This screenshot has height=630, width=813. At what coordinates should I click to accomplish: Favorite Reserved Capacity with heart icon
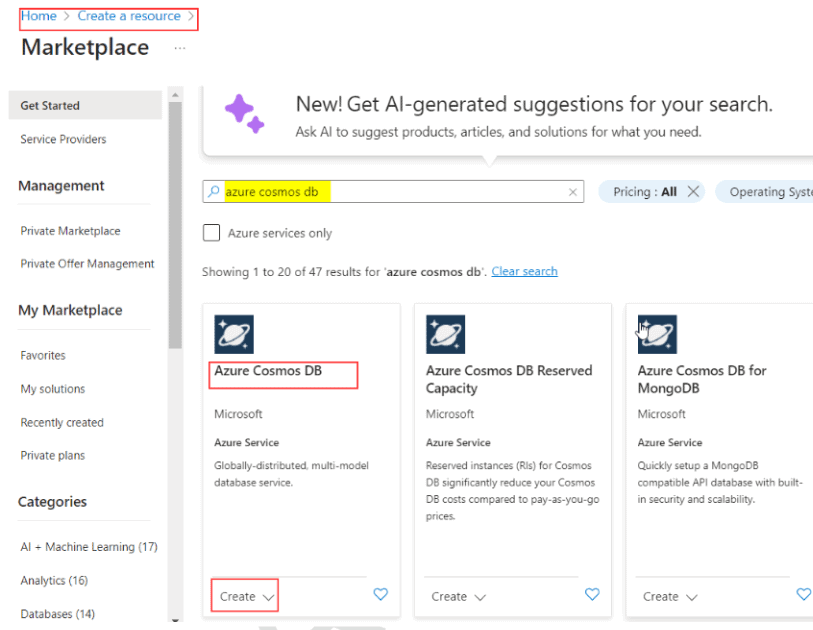point(592,594)
